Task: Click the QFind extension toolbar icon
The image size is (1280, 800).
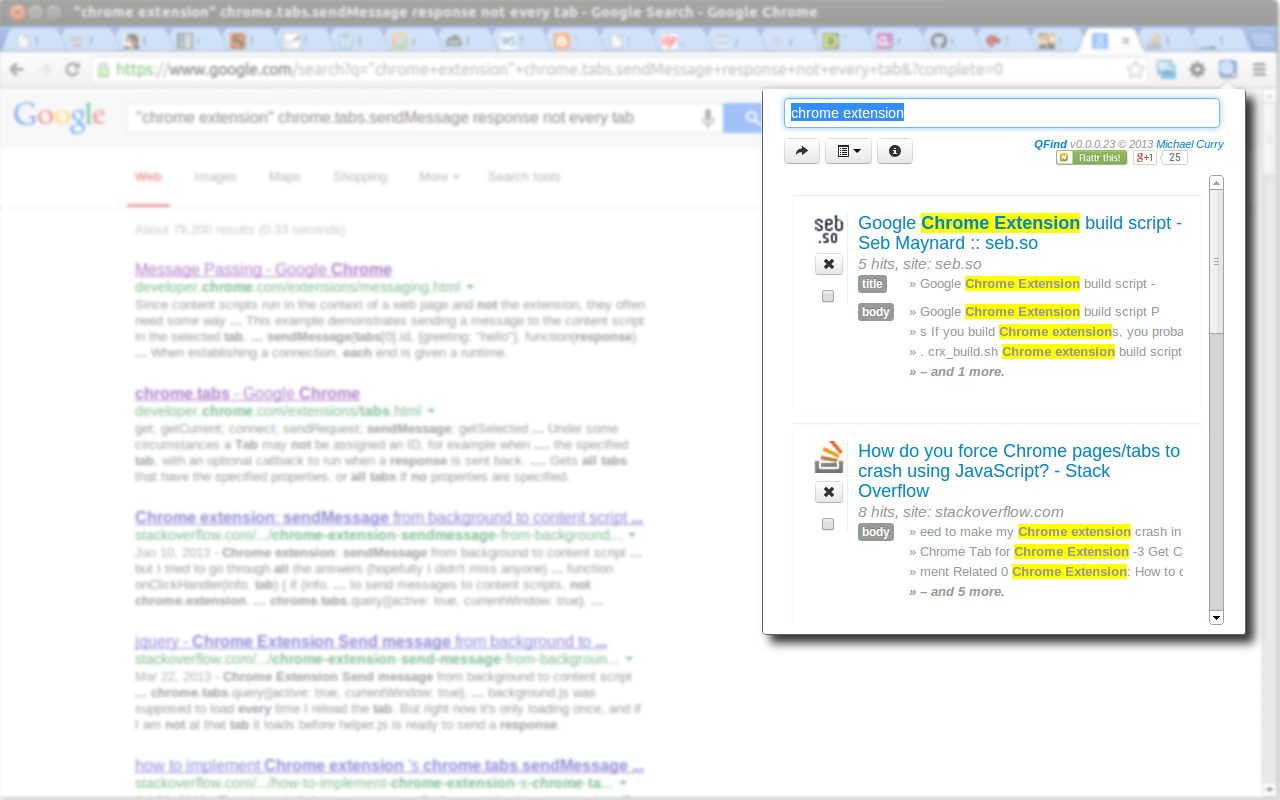Action: [1225, 69]
